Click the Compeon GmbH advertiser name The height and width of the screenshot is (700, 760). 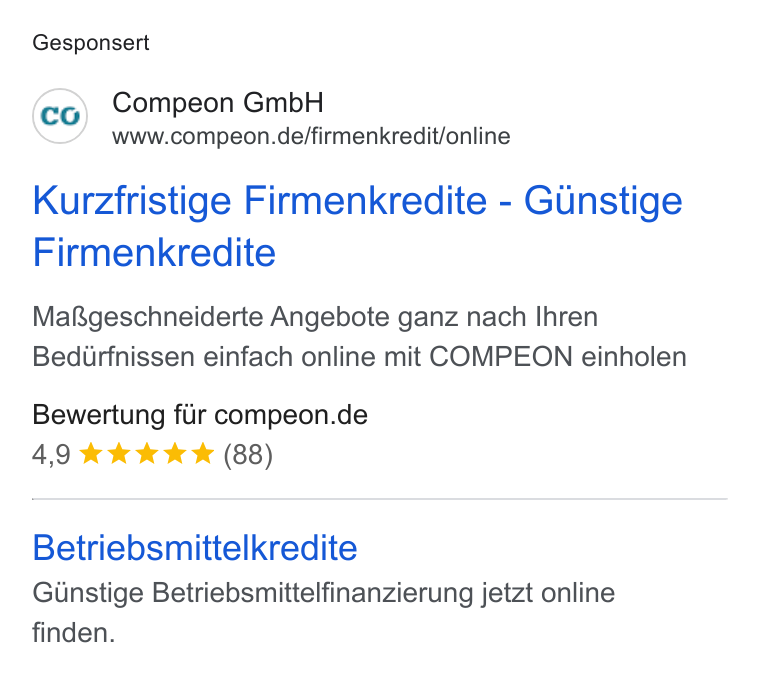(x=218, y=103)
